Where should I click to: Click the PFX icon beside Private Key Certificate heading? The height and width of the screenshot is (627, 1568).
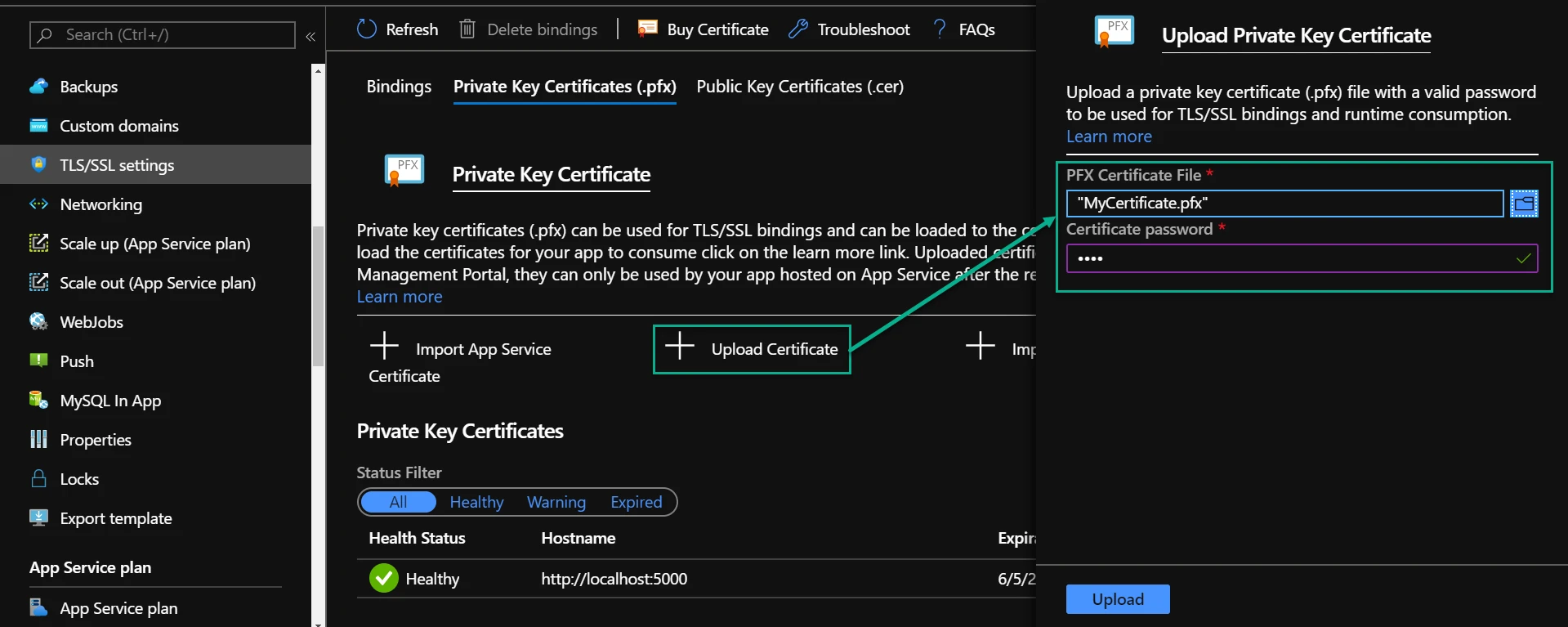[404, 171]
